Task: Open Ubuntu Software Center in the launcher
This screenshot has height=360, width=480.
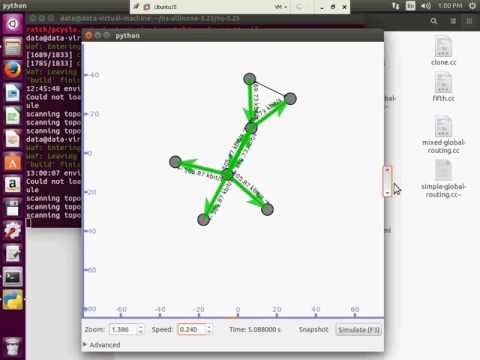Action: pos(13,161)
